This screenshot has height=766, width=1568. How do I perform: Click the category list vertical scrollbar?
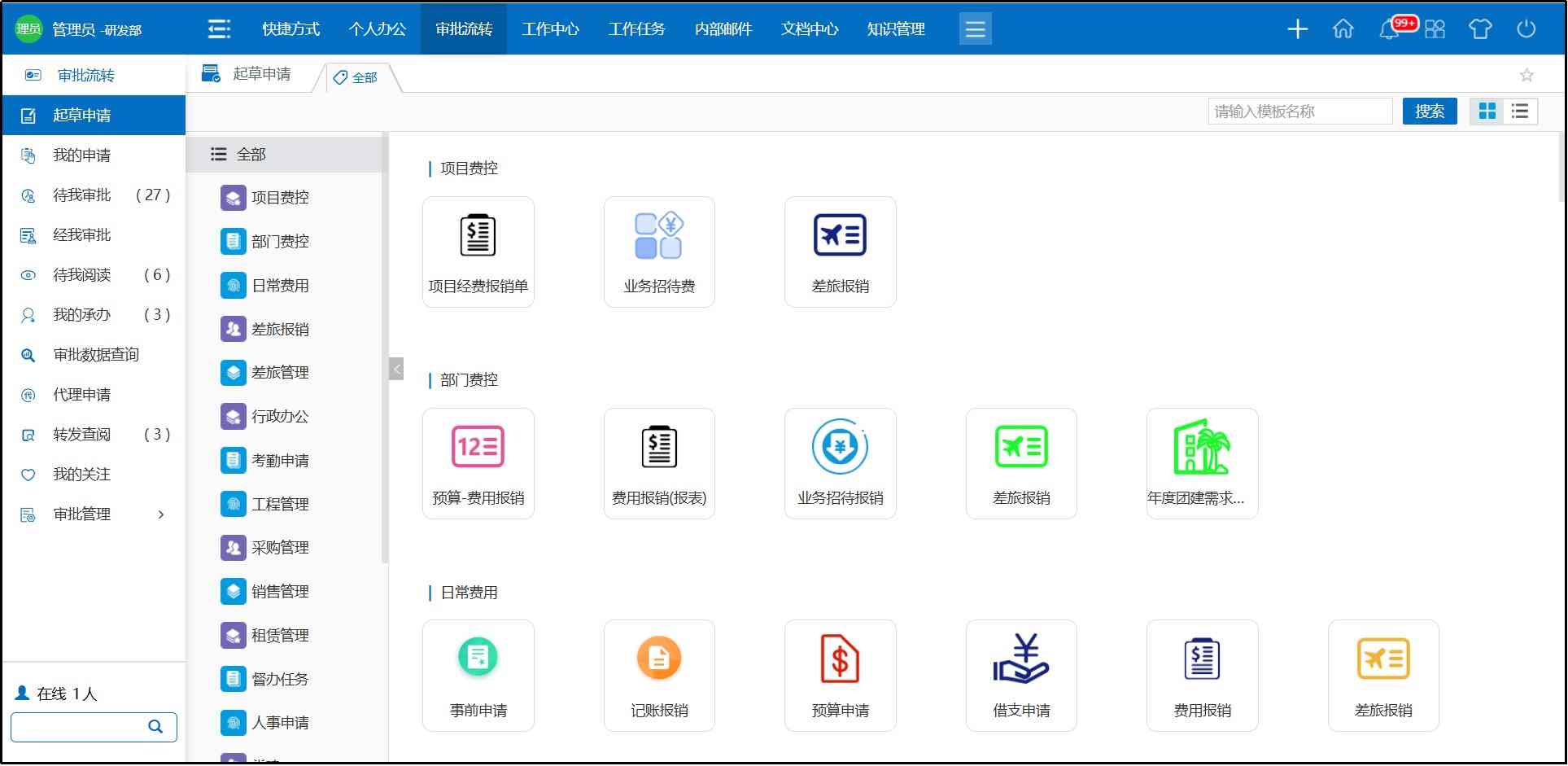tap(385, 350)
